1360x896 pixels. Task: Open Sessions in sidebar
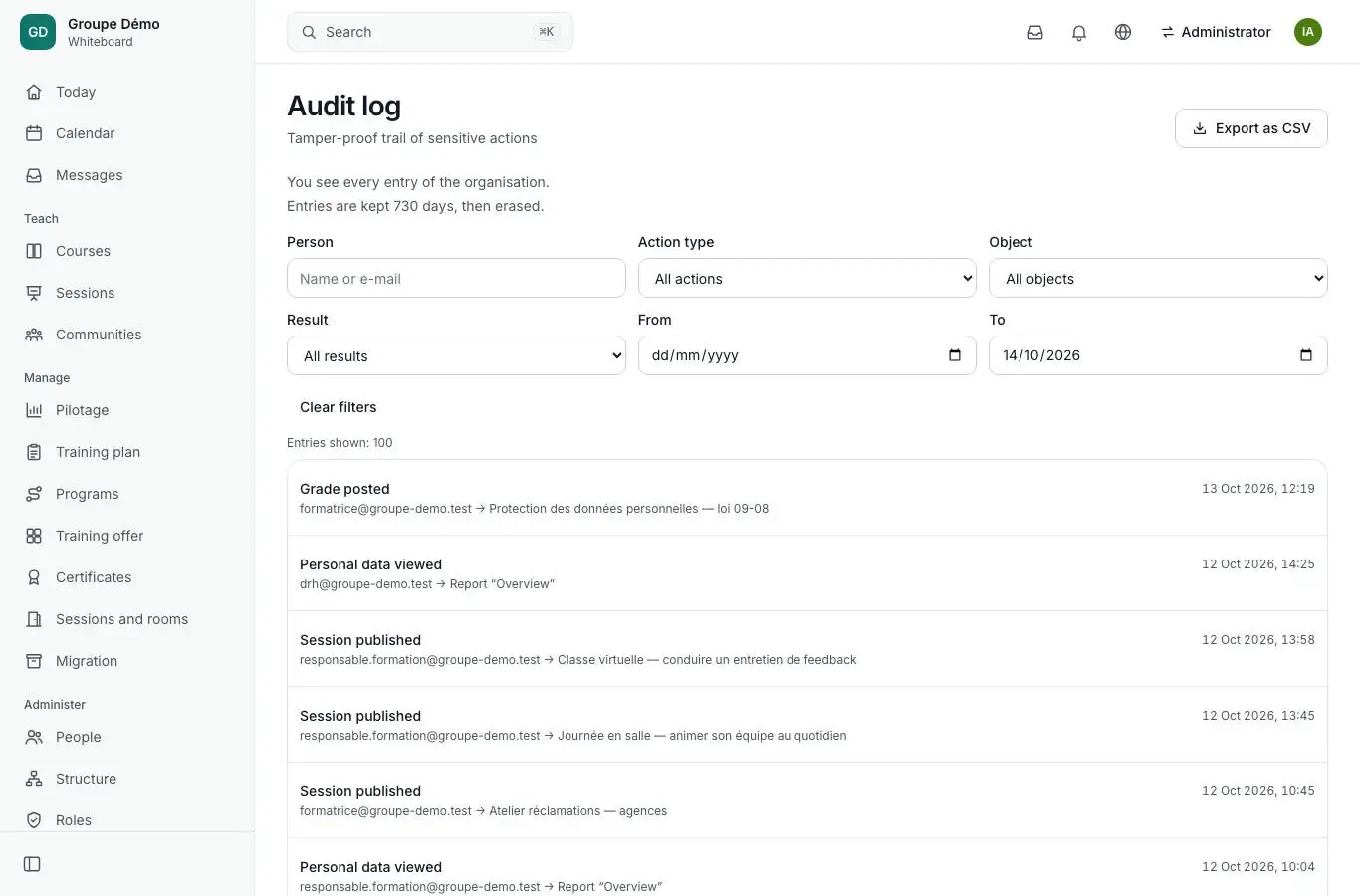click(x=127, y=293)
